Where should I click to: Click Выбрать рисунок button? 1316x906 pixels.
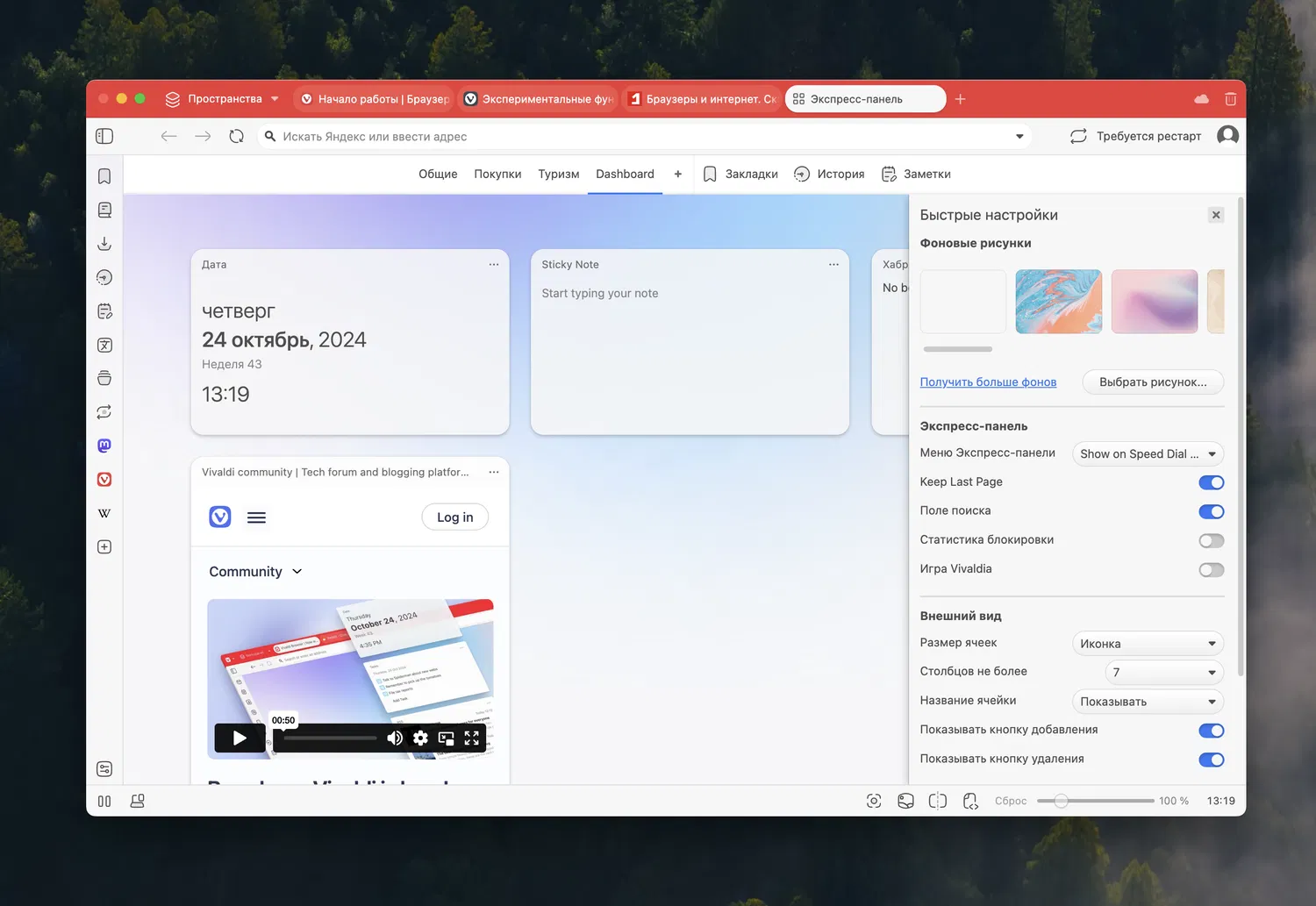click(1153, 382)
